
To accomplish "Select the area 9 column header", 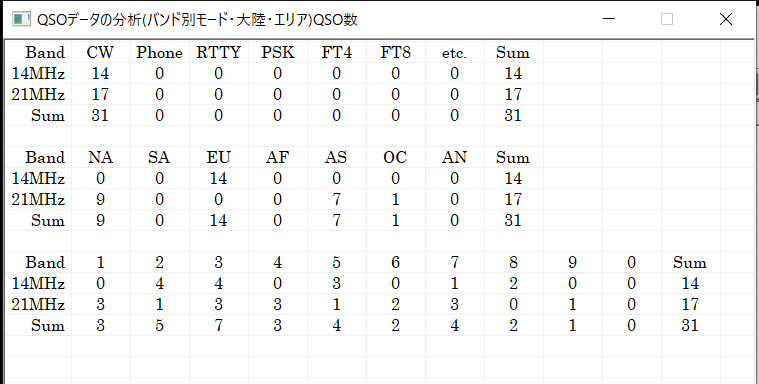I will pos(573,262).
